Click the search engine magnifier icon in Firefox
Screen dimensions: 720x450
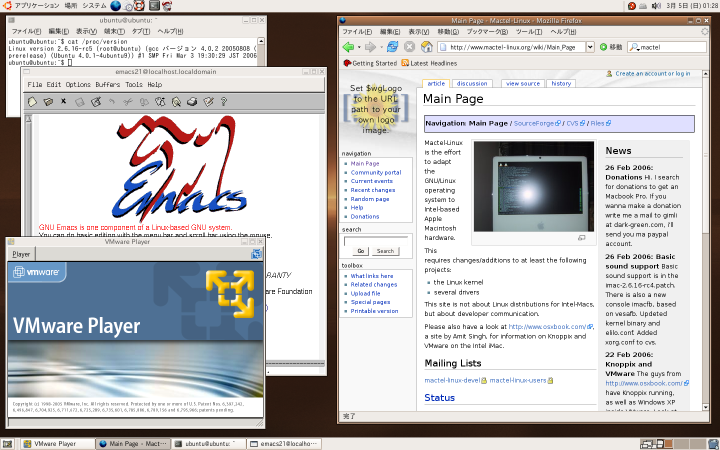pyautogui.click(x=634, y=47)
